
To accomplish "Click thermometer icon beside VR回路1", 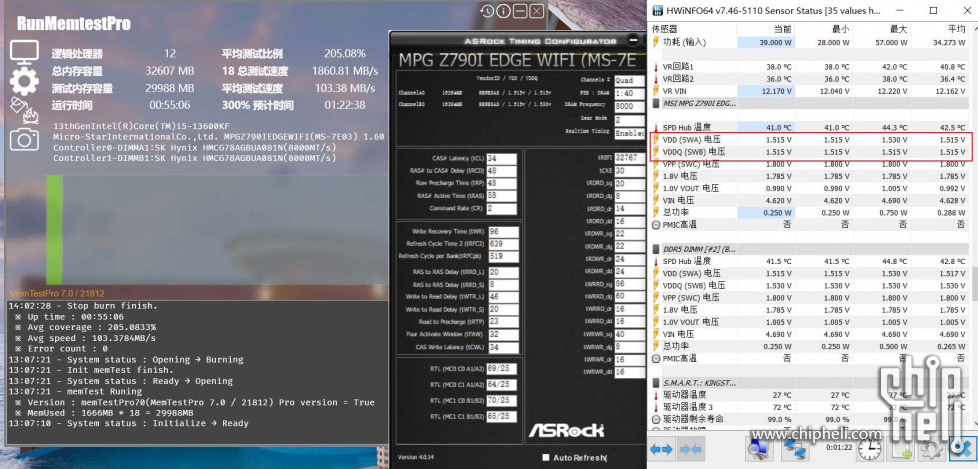I will (656, 66).
